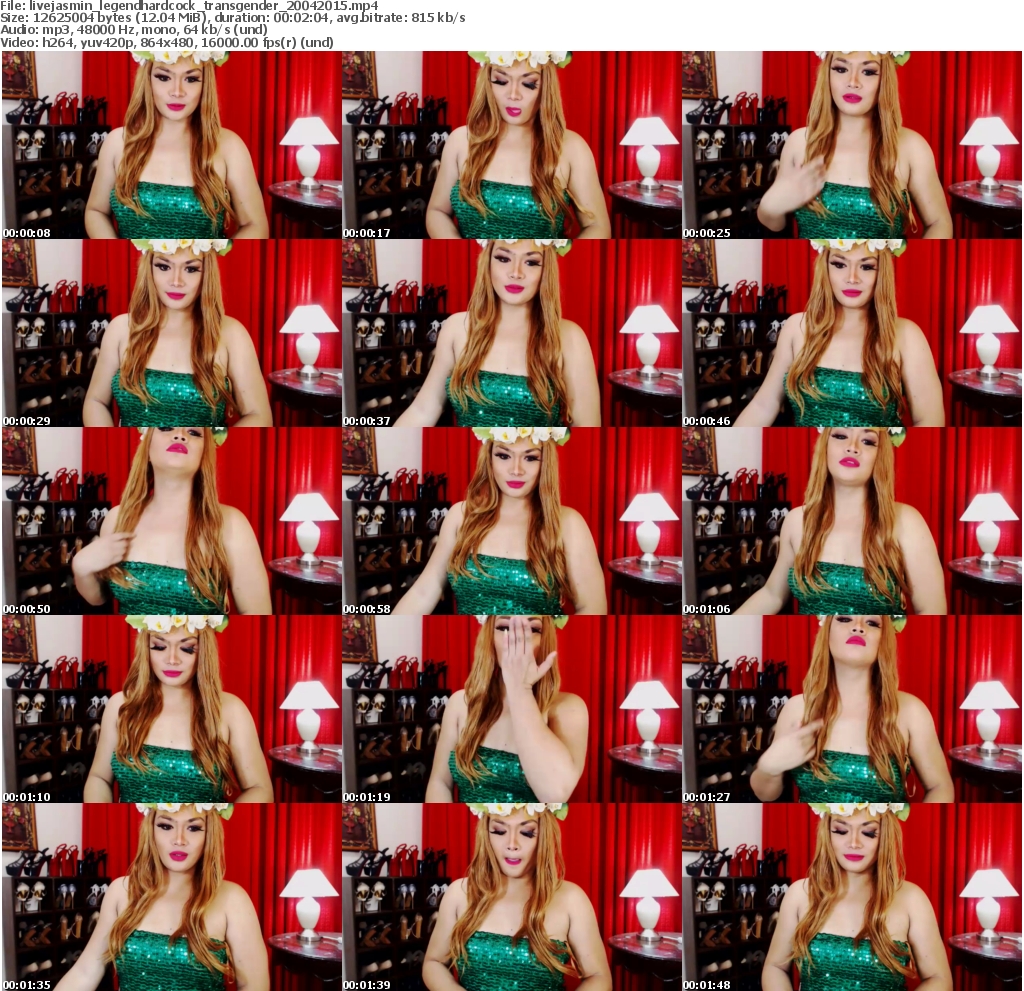The width and height of the screenshot is (1024, 991).
Task: Pick the frame marked 00:01:35
Action: tap(172, 897)
